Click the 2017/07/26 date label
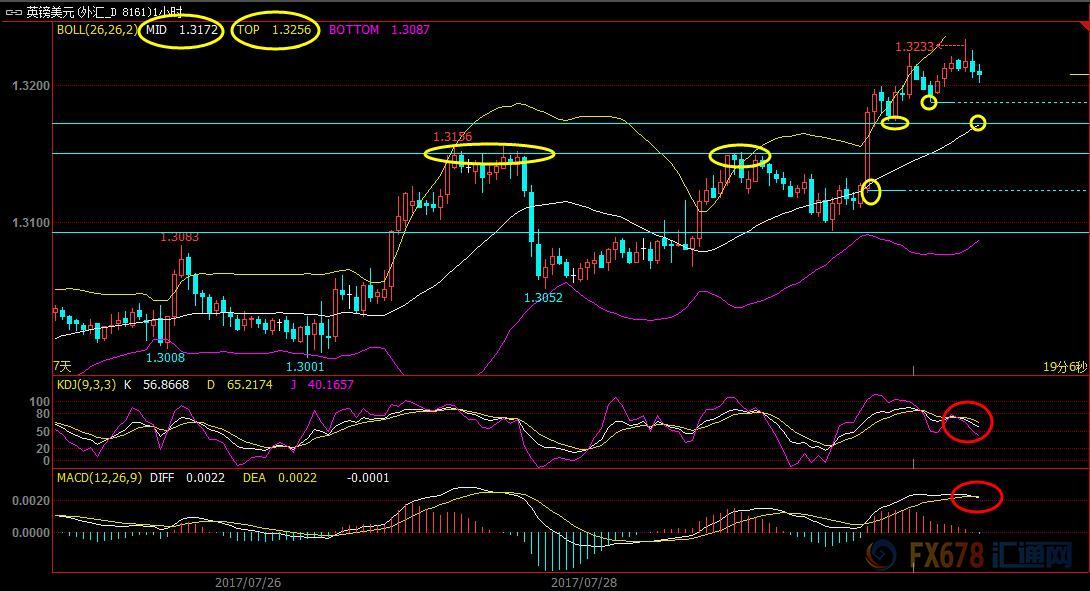The height and width of the screenshot is (591, 1090). tap(247, 580)
